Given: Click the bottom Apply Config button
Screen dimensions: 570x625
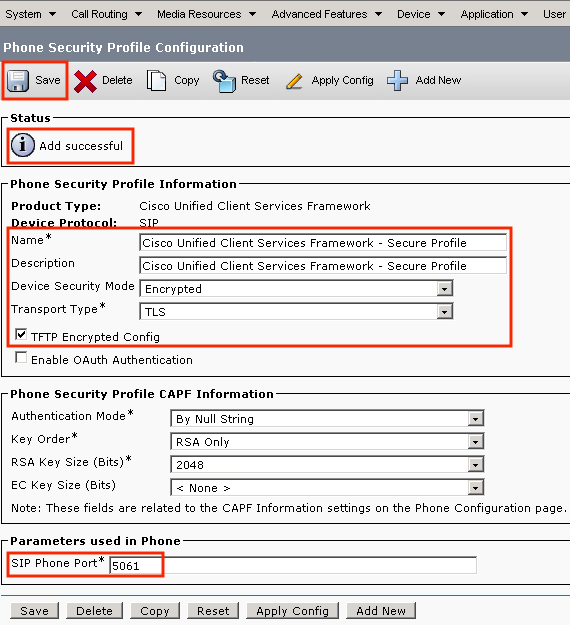Looking at the screenshot, I should pos(293,611).
